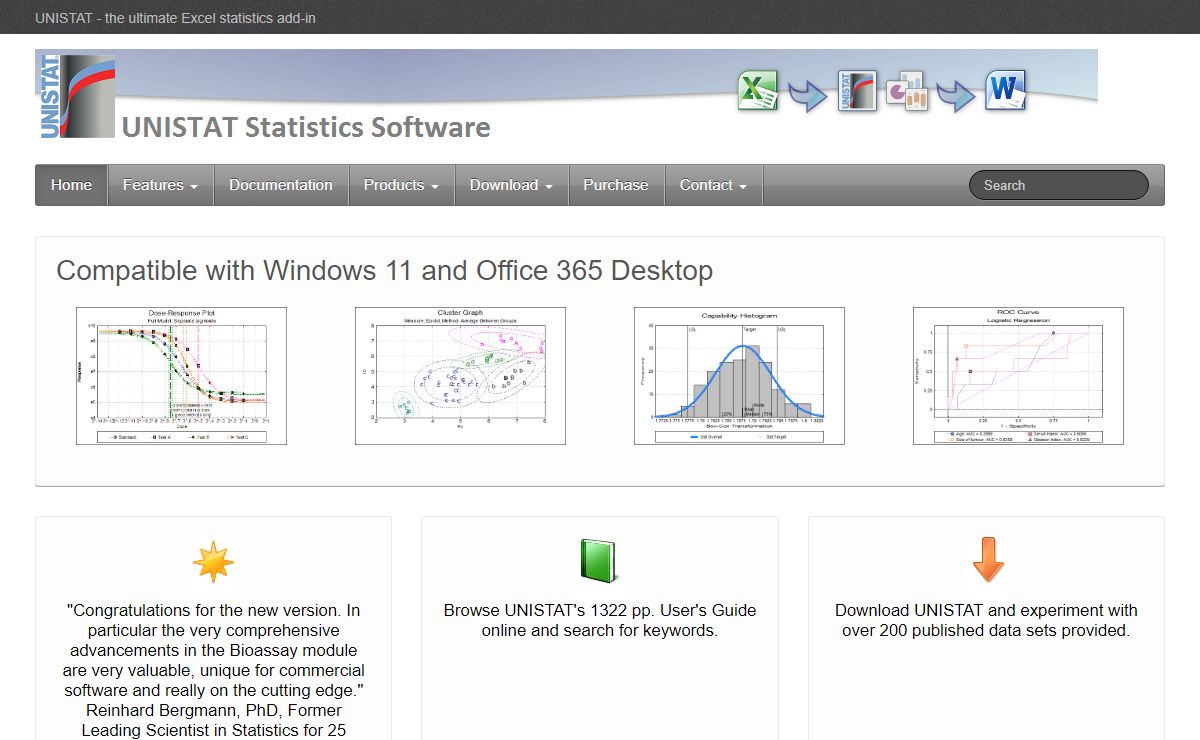Click the Compatible with Windows 11 heading
The image size is (1200, 740).
[x=385, y=271]
